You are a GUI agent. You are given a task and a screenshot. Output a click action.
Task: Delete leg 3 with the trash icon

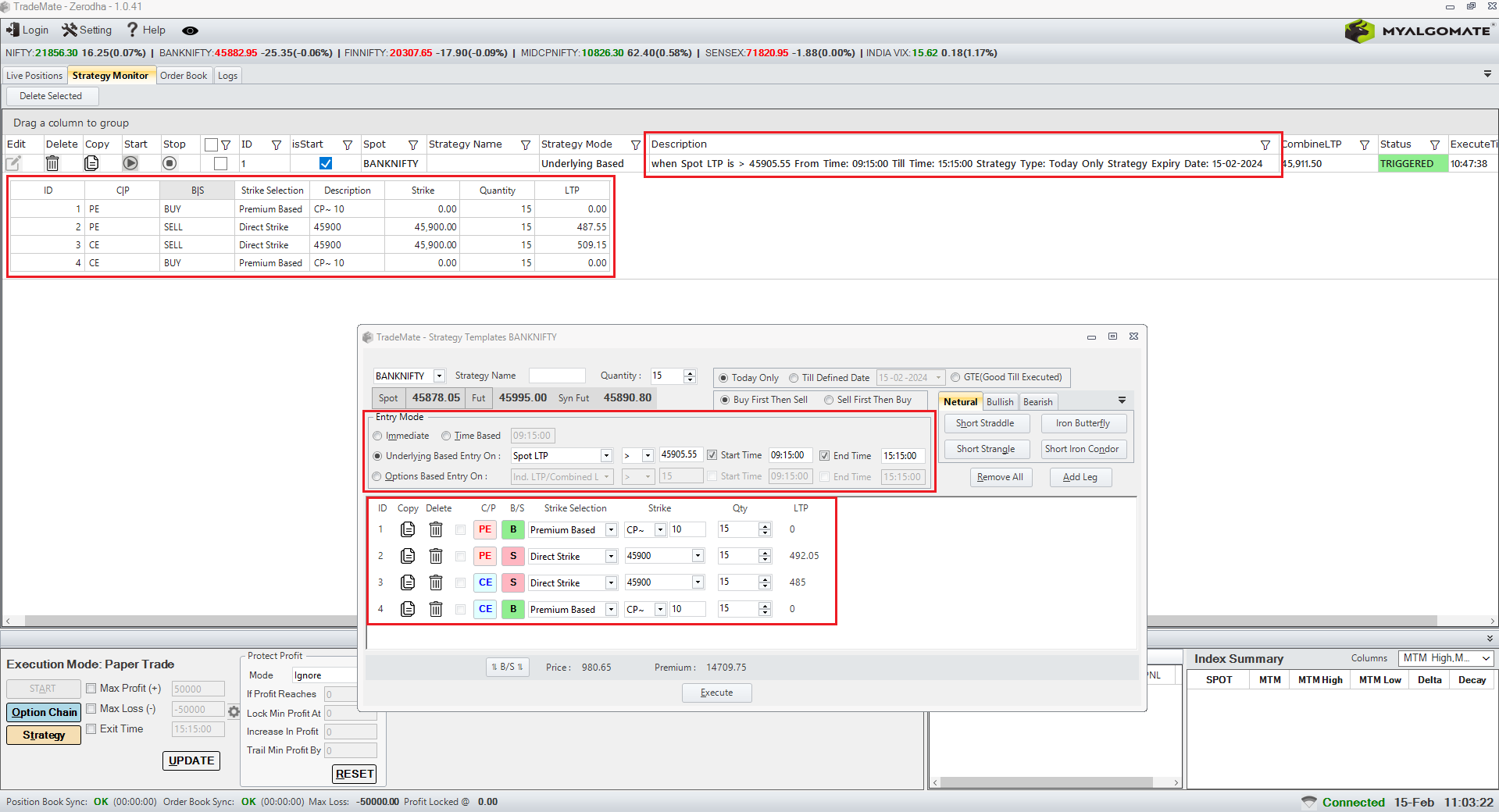click(x=436, y=582)
